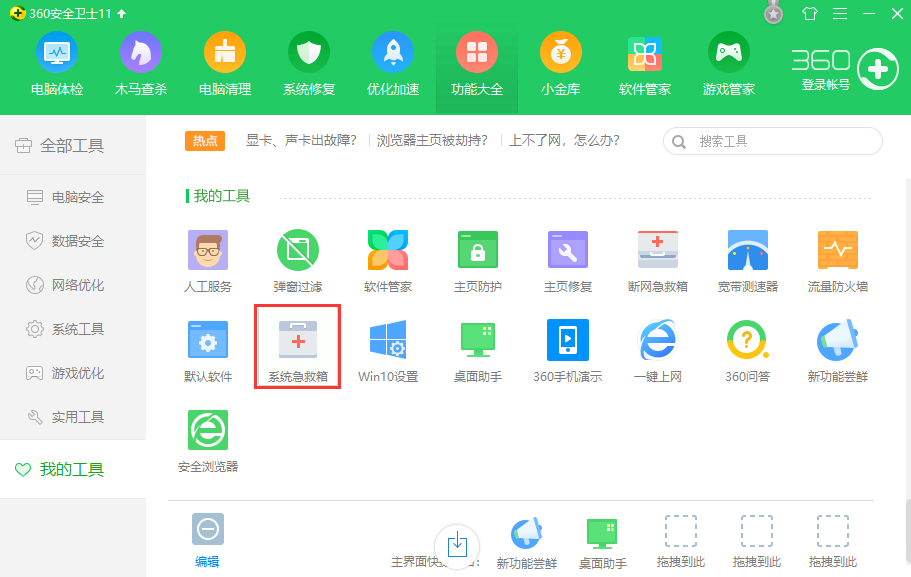Select 我的工具 in sidebar

[73, 469]
